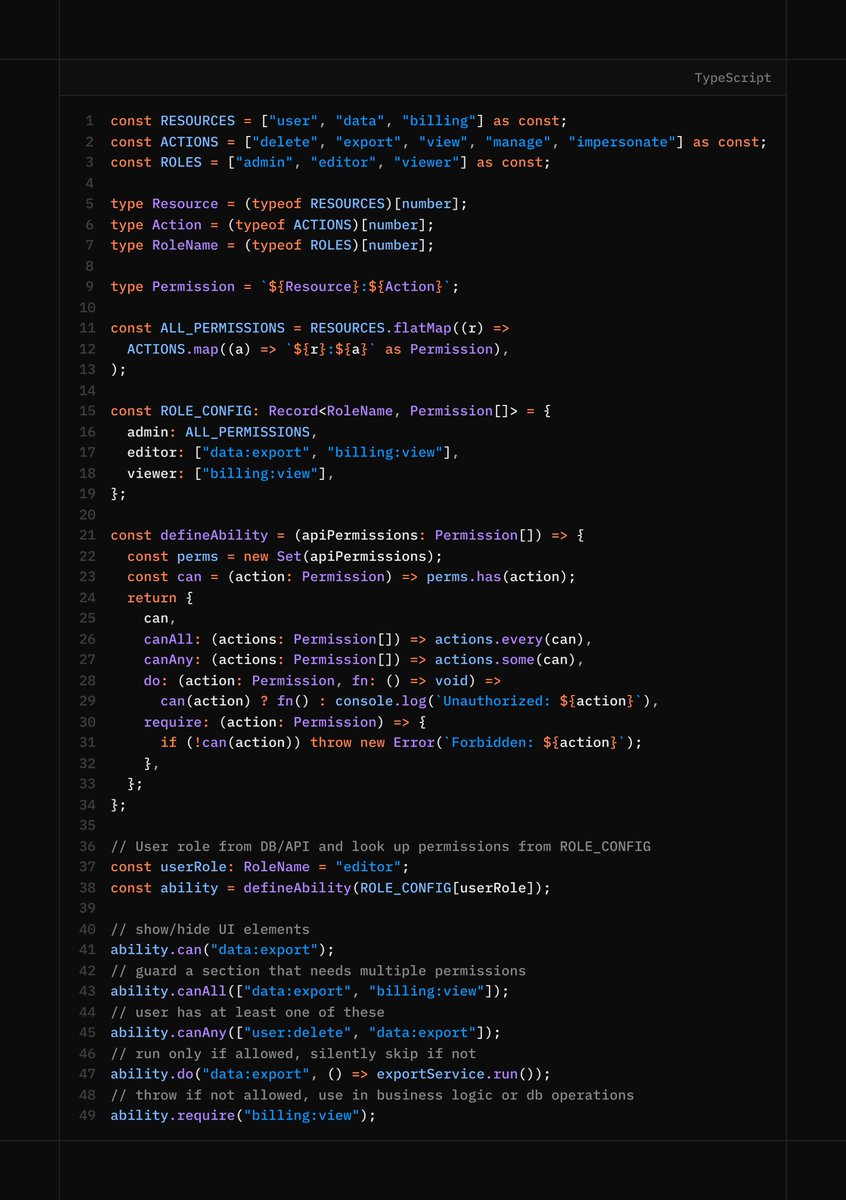
Task: Click the require property on line 30
Action: pyautogui.click(x=173, y=722)
